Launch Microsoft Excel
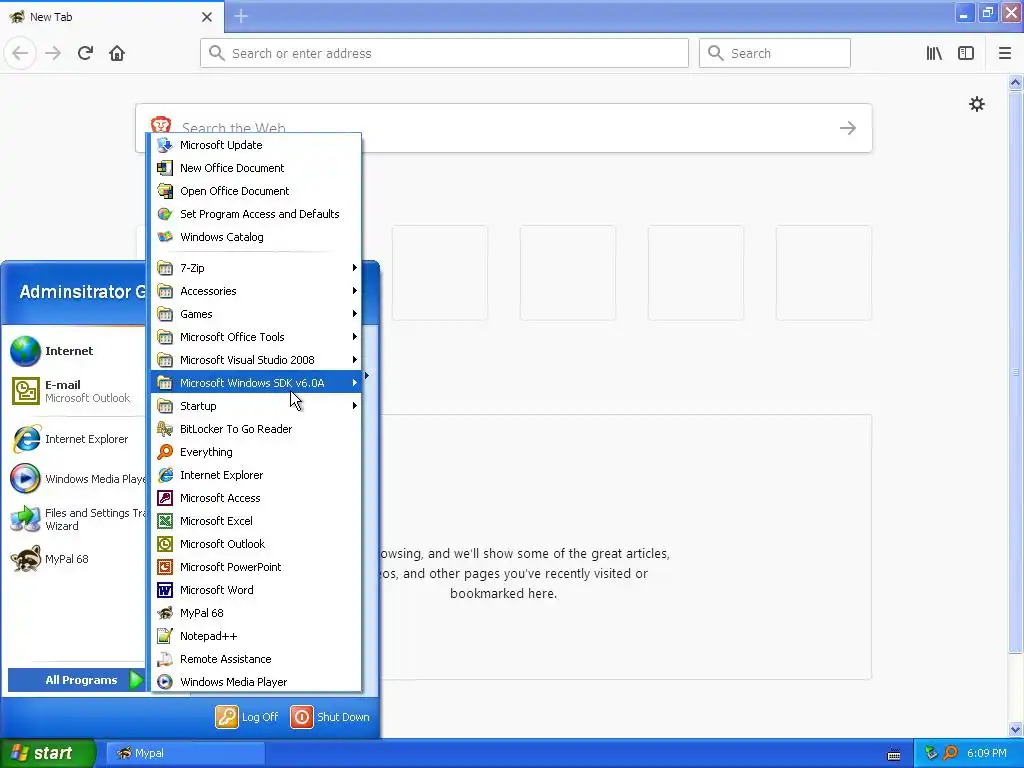The width and height of the screenshot is (1024, 768). tap(255, 520)
